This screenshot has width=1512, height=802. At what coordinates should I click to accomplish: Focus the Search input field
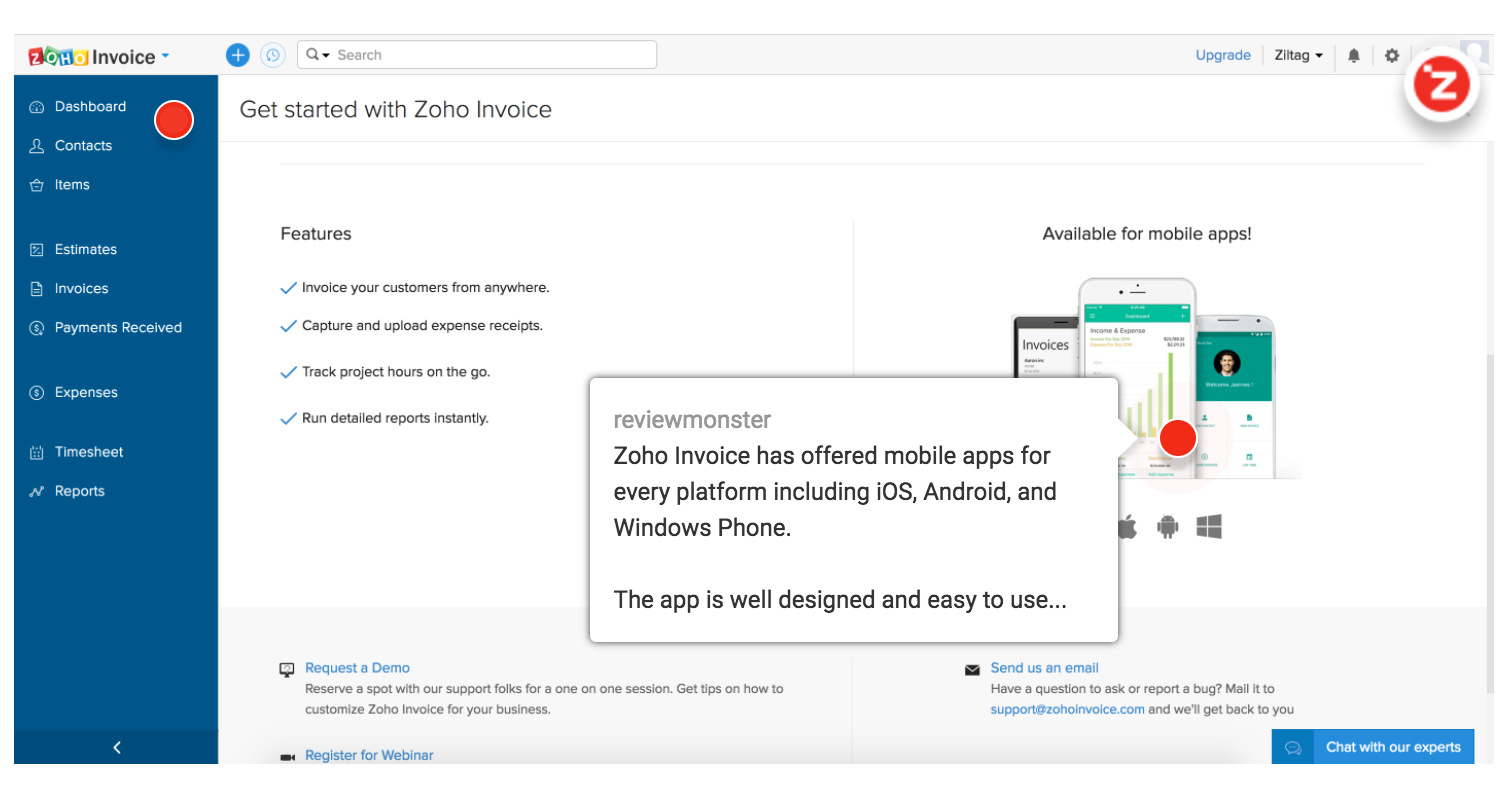coord(477,55)
